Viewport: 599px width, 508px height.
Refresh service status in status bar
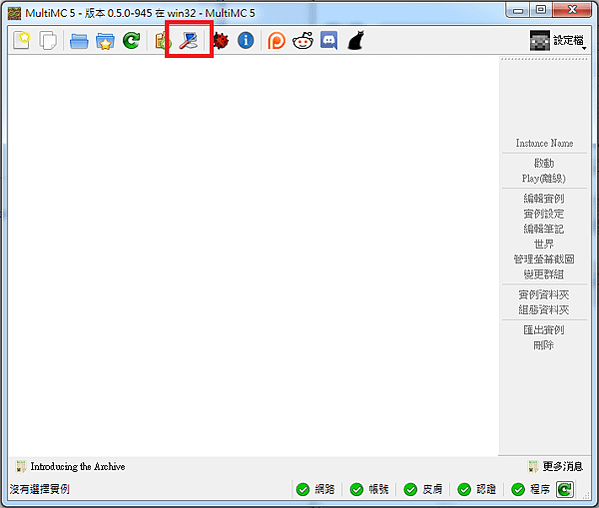[565, 489]
